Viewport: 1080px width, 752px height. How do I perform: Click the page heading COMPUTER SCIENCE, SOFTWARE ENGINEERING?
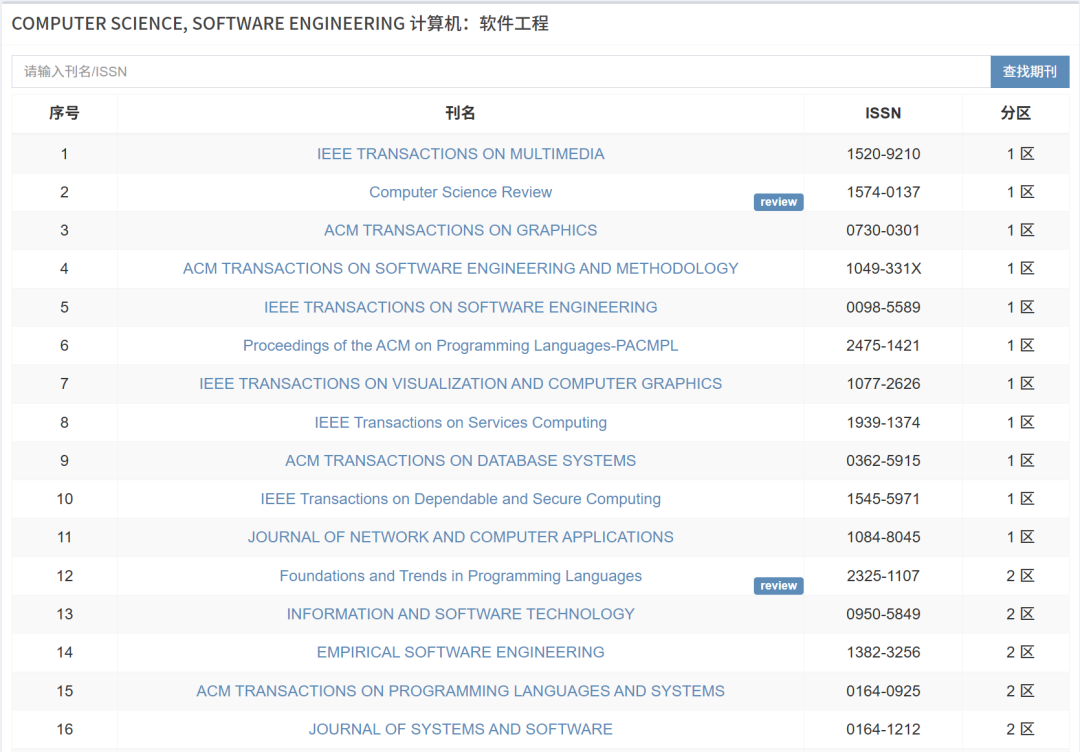(280, 23)
